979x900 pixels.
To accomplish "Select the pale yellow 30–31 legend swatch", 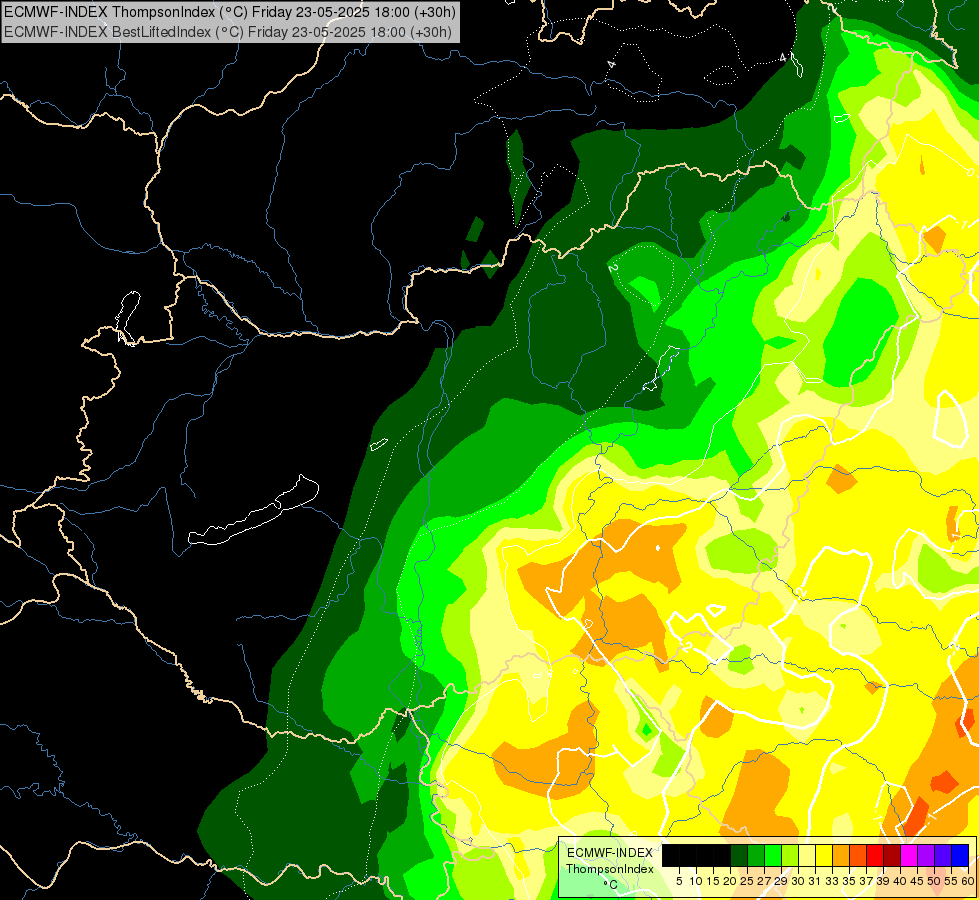I will coord(807,855).
